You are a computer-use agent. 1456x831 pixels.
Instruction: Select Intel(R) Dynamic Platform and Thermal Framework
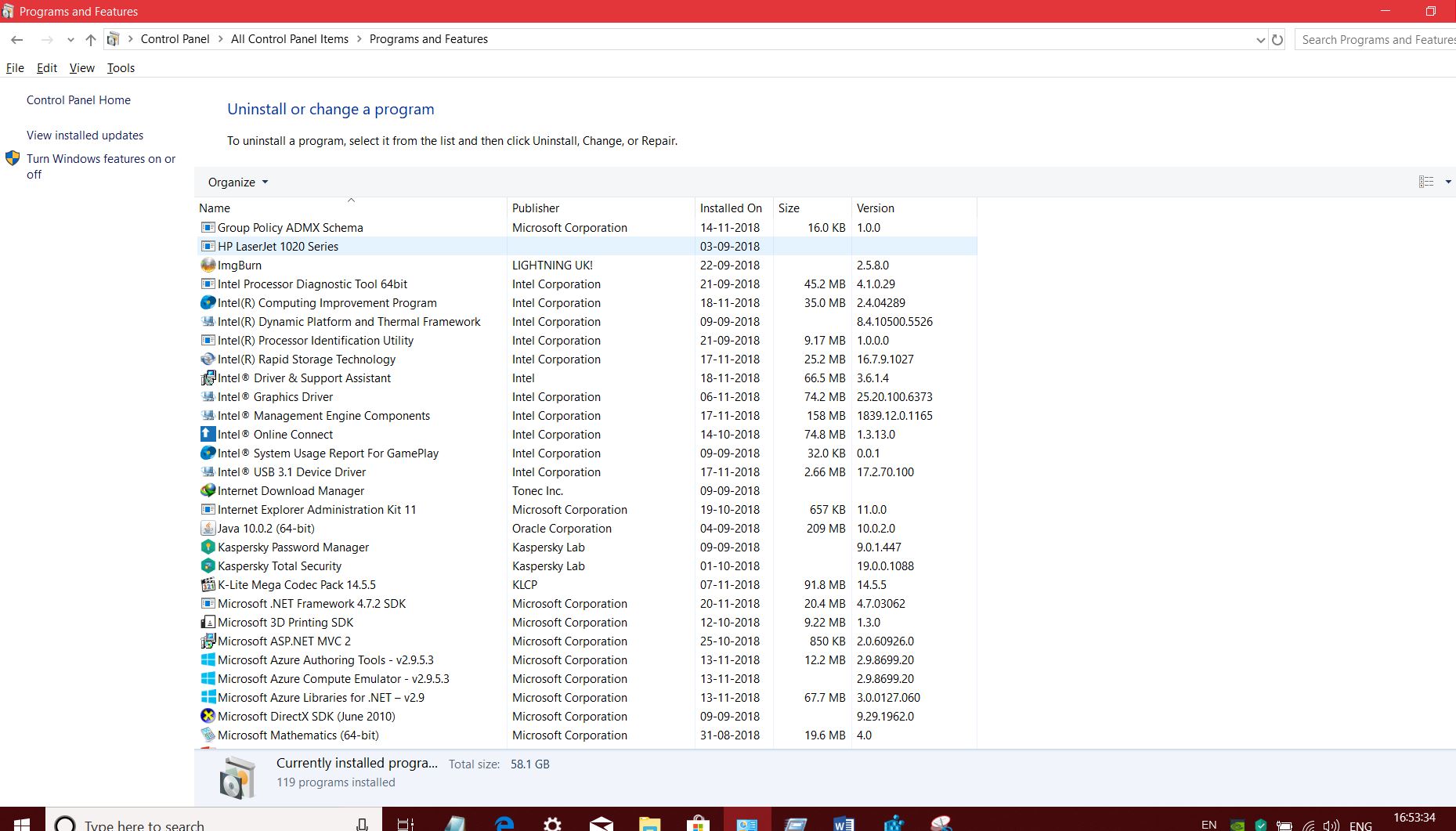(x=586, y=322)
